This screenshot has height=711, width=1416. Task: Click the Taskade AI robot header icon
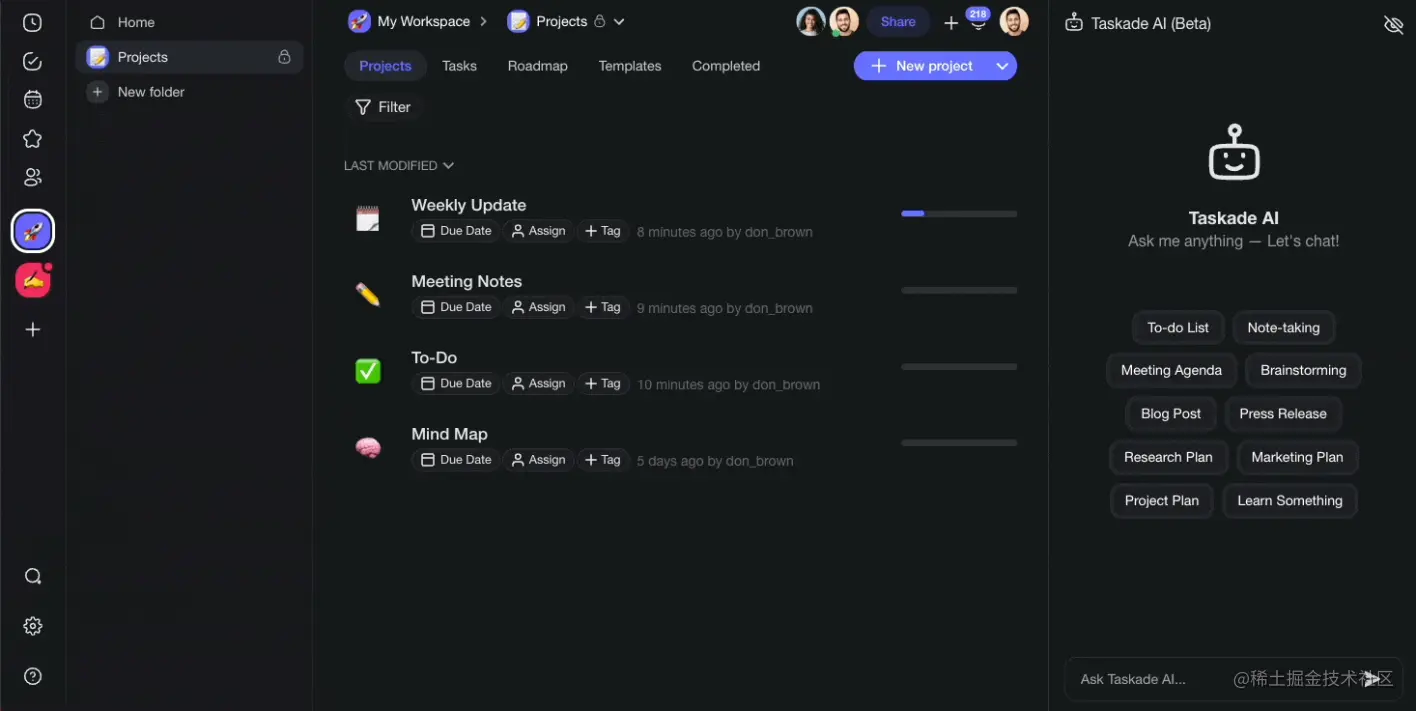coord(1074,22)
